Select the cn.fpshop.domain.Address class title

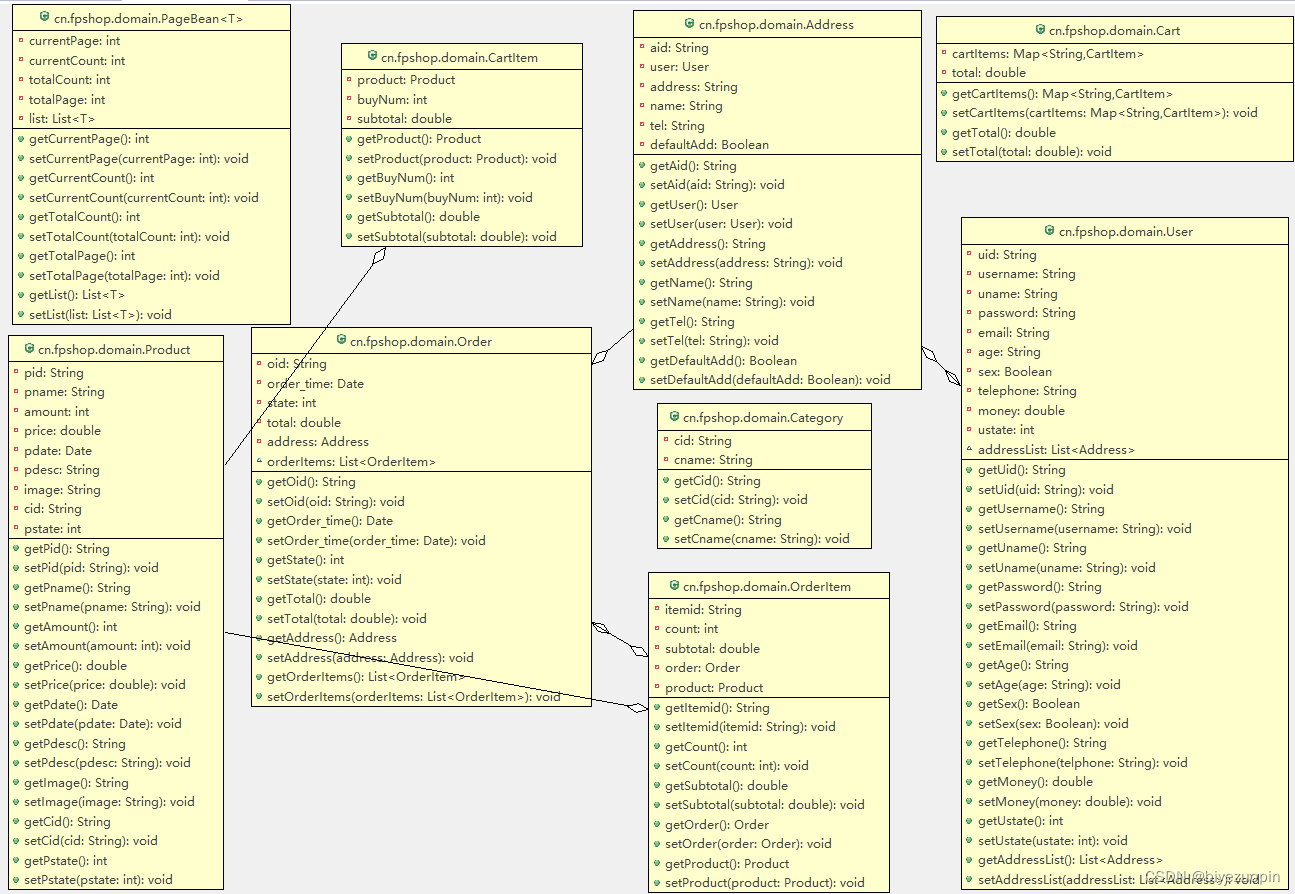(776, 24)
